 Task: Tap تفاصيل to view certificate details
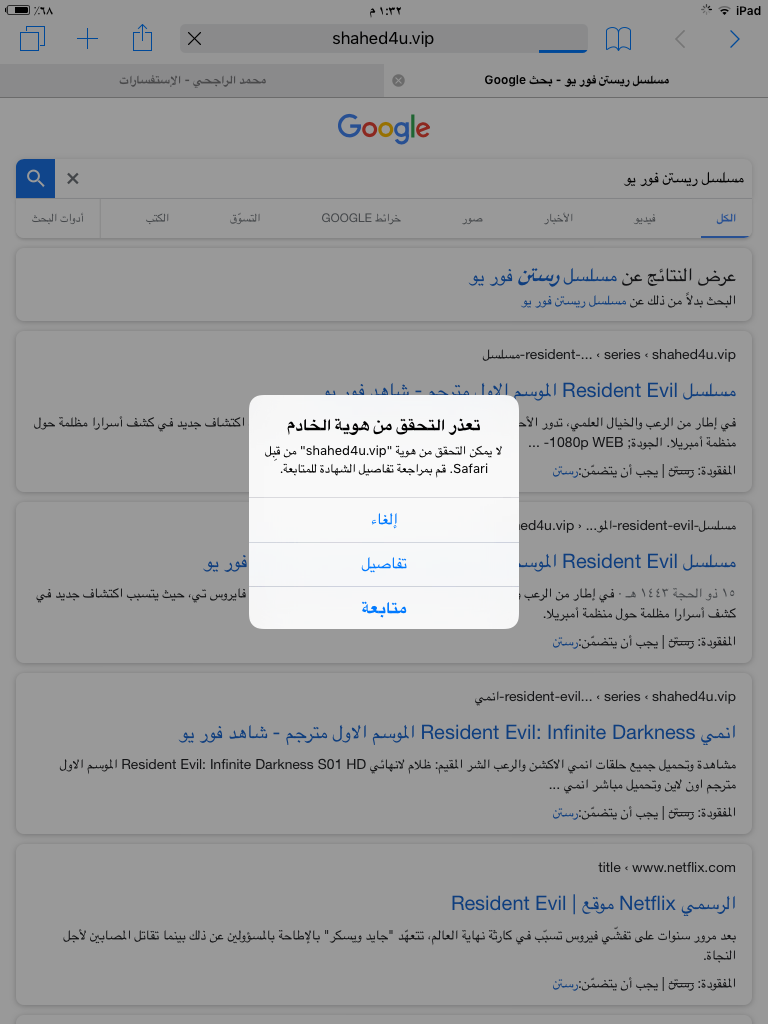click(384, 564)
